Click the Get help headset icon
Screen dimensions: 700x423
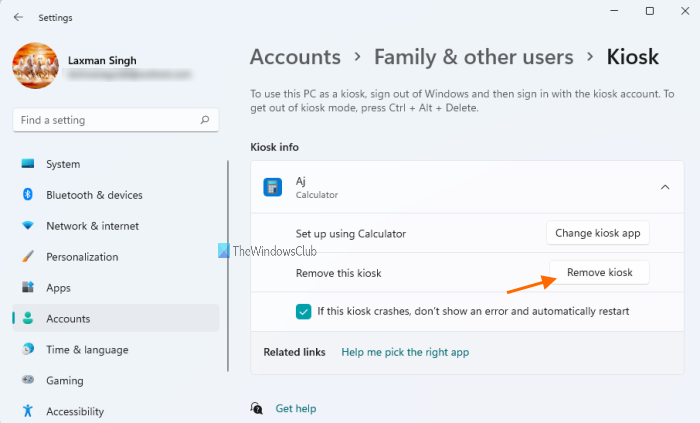point(258,408)
